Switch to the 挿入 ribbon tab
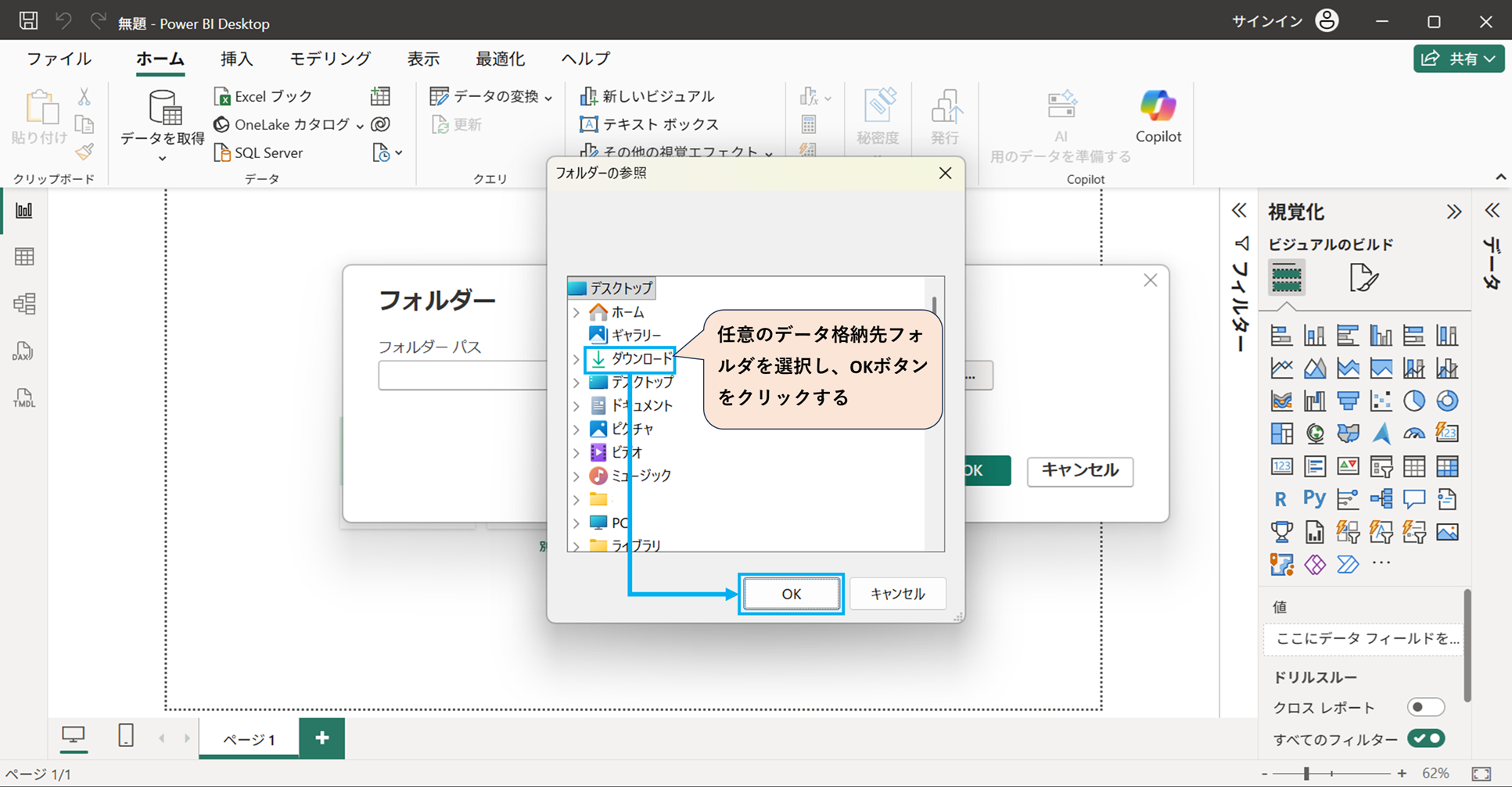The image size is (1512, 787). (236, 58)
